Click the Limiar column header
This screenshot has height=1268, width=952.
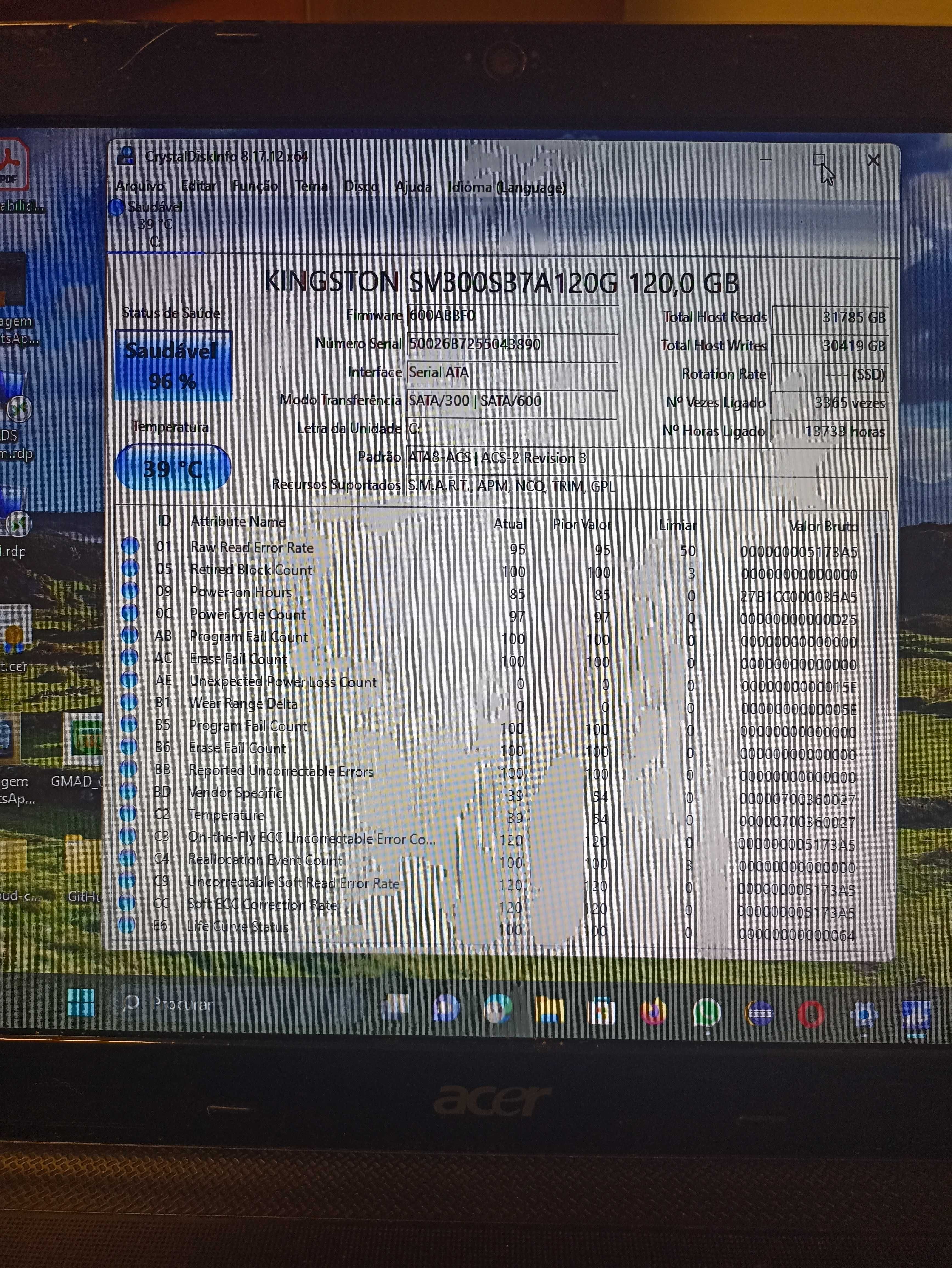click(x=678, y=525)
